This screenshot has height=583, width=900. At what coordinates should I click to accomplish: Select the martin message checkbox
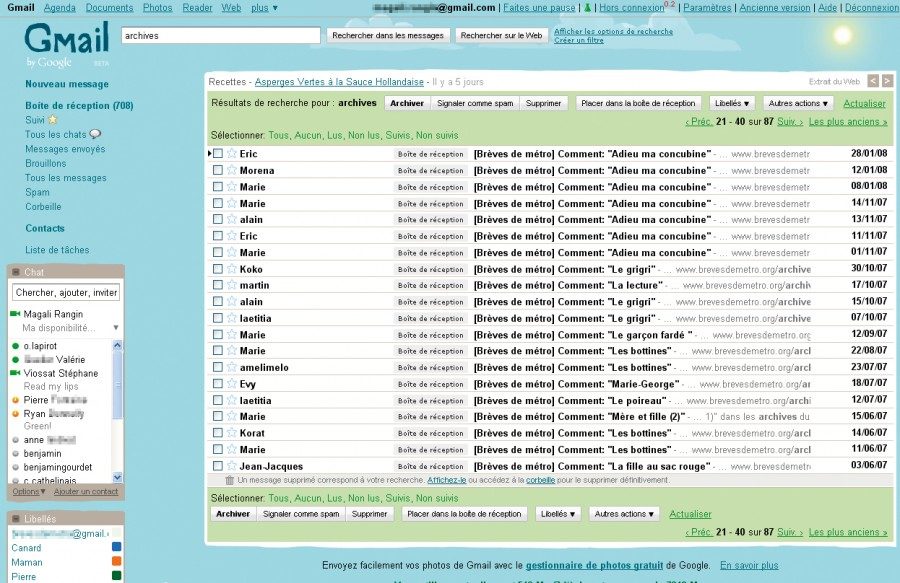tap(218, 285)
